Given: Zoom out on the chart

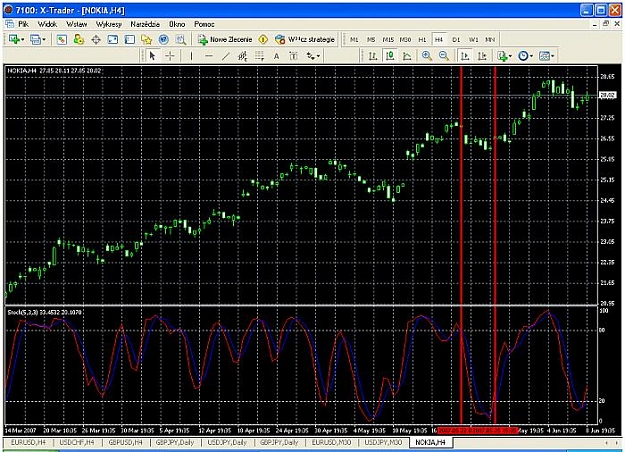Looking at the screenshot, I should [x=444, y=56].
